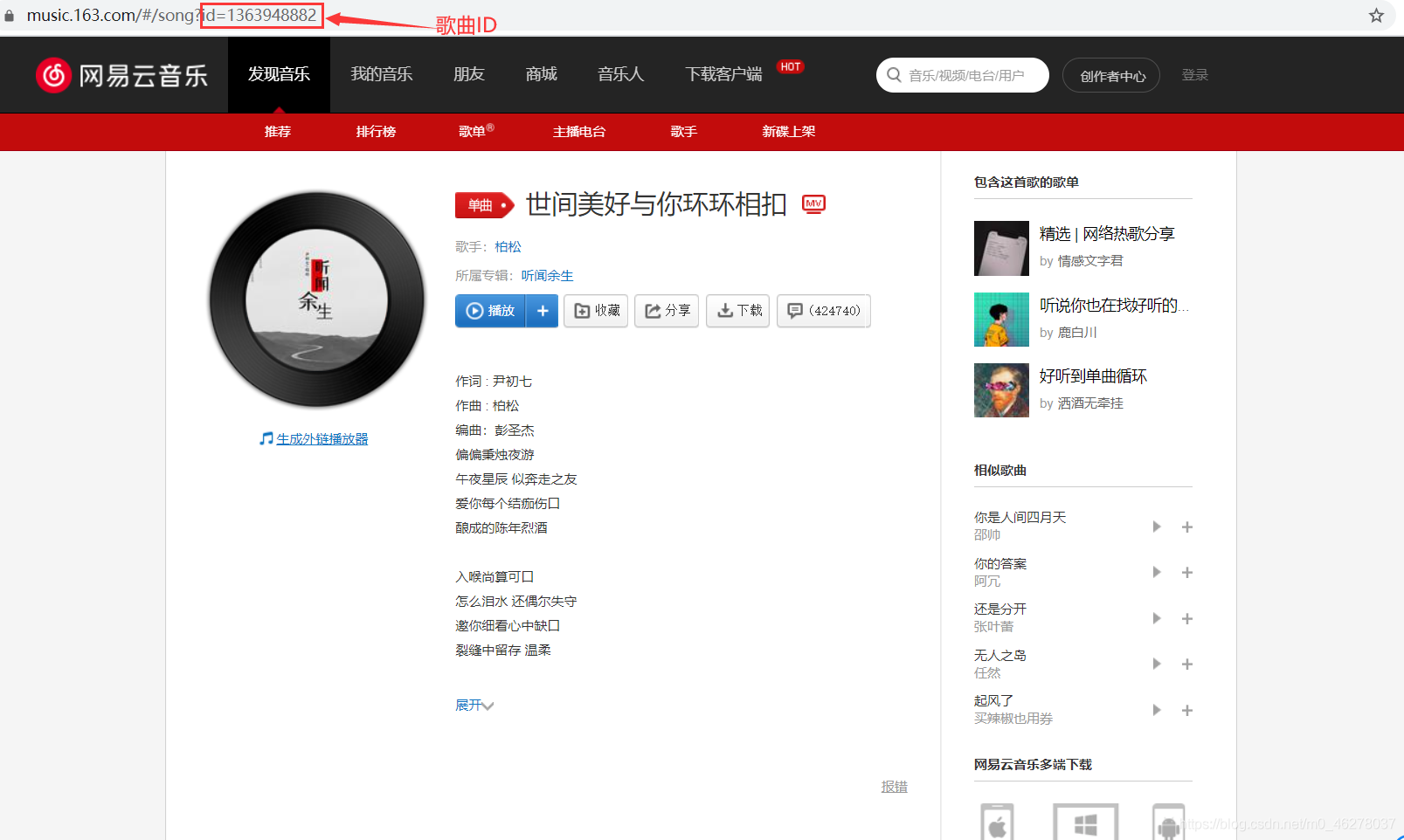Open comments (424740) button

pyautogui.click(x=824, y=311)
